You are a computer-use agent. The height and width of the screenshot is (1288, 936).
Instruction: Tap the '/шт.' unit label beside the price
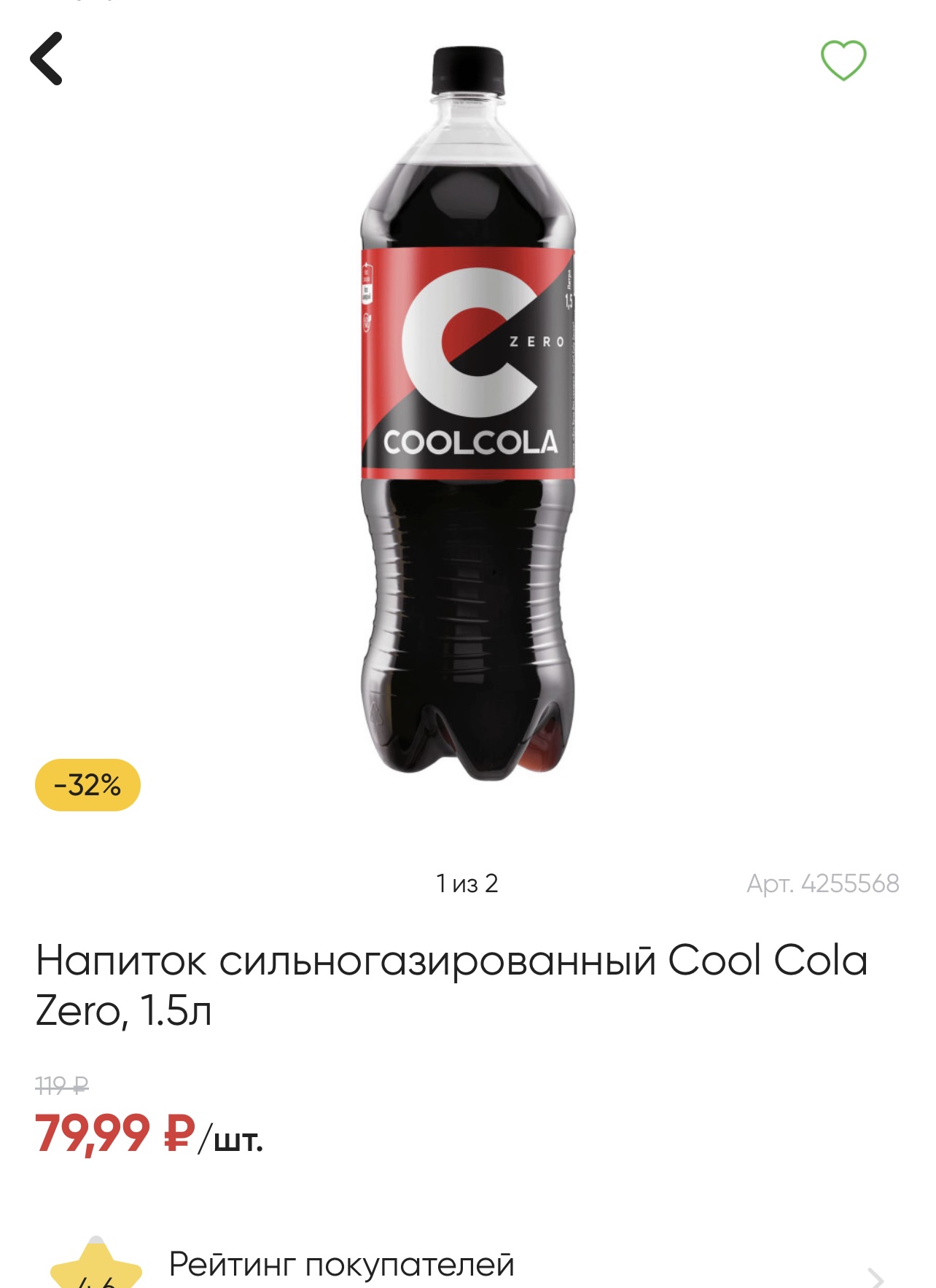click(x=230, y=1139)
